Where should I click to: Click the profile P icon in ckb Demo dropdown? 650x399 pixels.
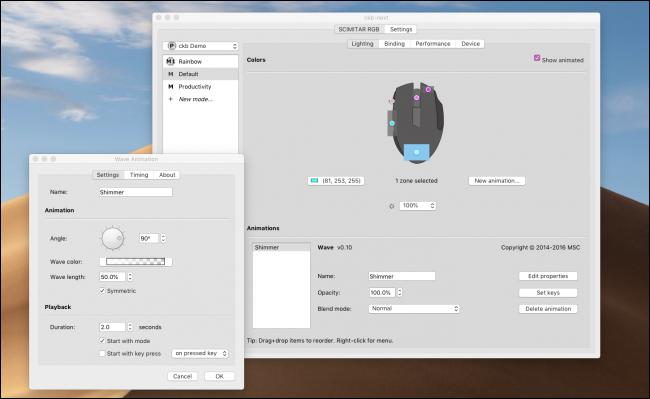171,46
